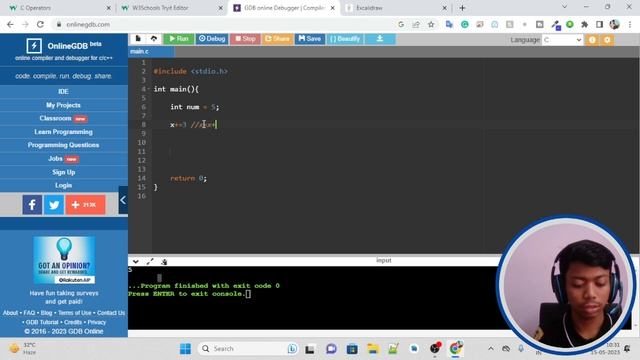
Task: Click the Facebook share icon
Action: click(32, 204)
